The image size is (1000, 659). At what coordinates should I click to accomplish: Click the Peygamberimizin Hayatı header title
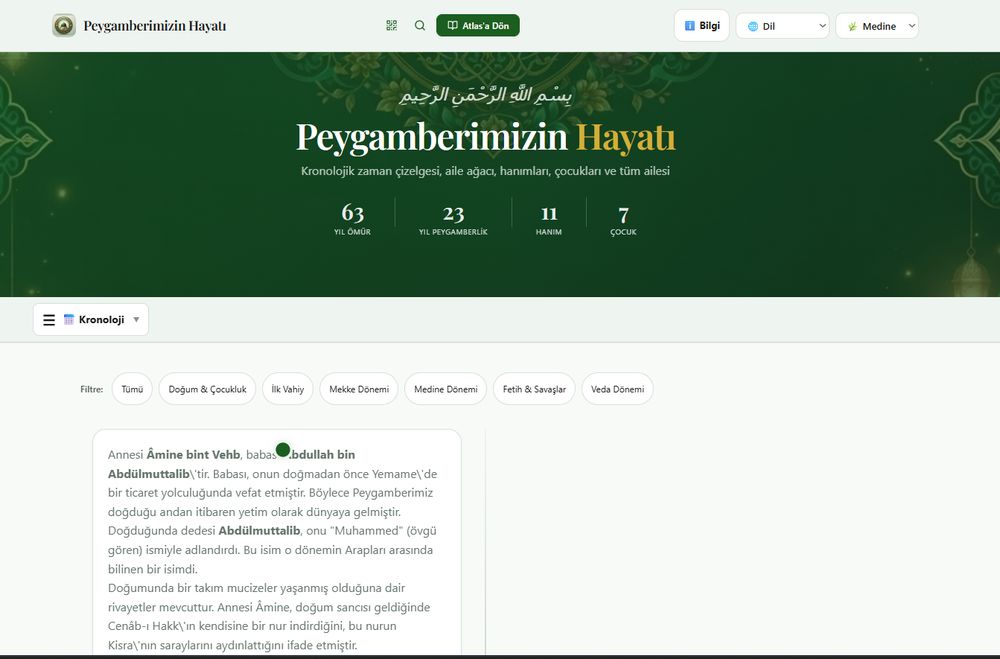coord(155,26)
